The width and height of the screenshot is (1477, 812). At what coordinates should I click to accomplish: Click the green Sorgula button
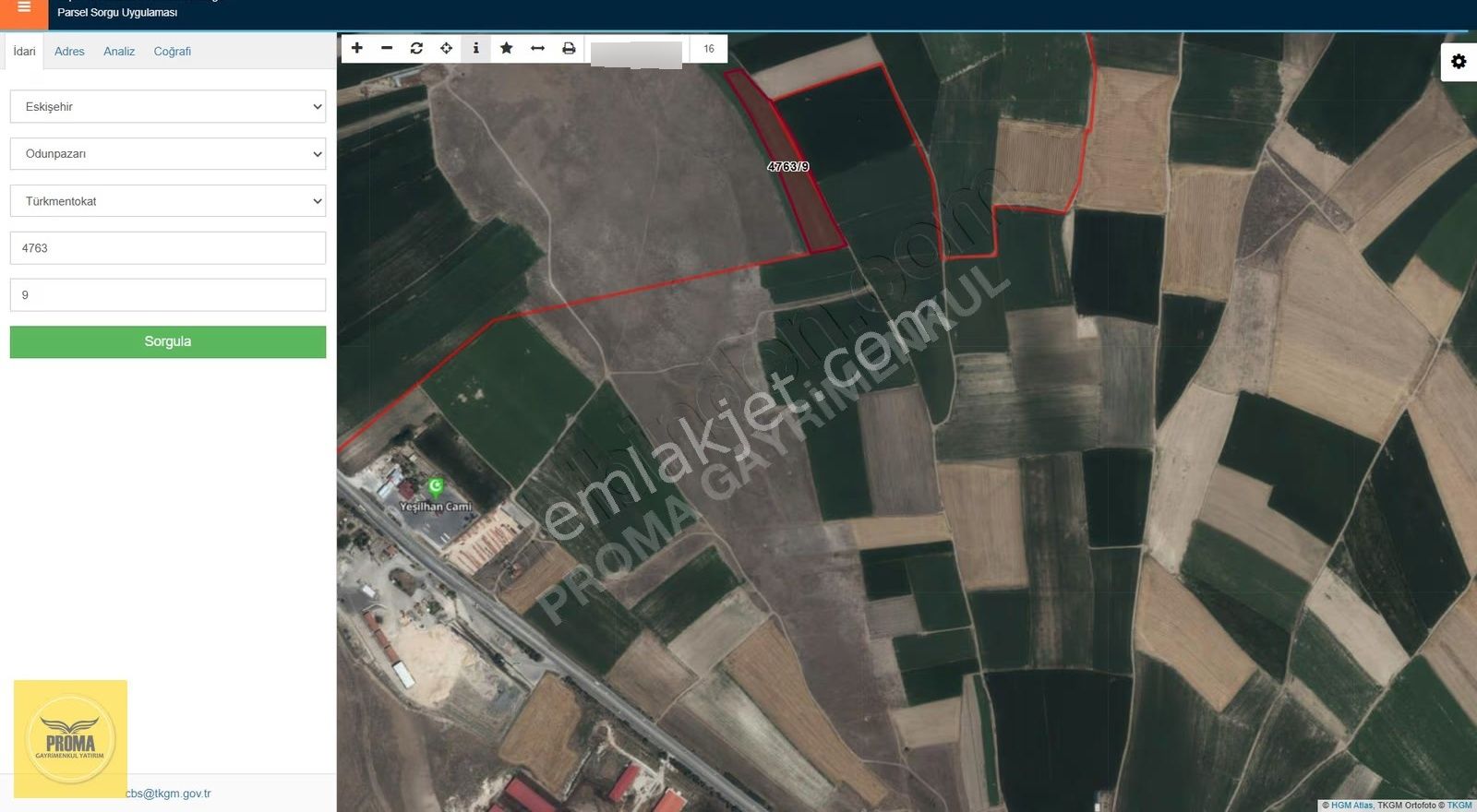tap(168, 341)
